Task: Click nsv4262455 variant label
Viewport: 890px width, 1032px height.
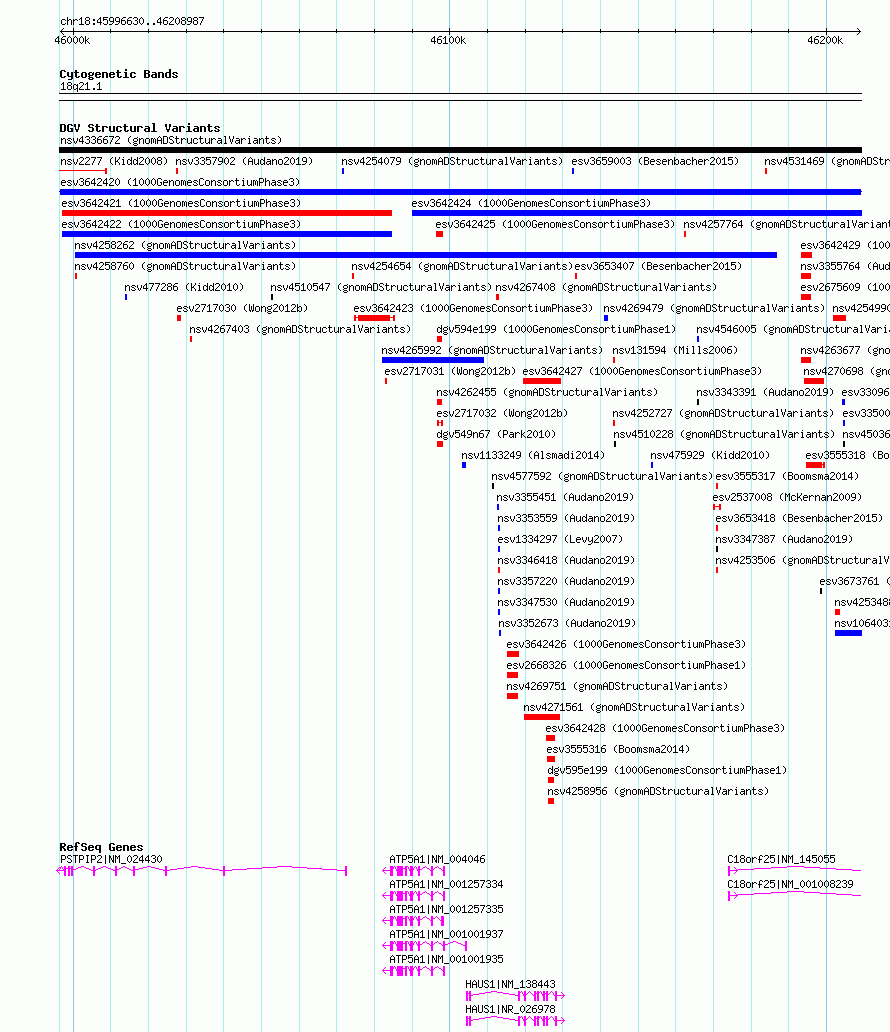Action: [x=547, y=392]
